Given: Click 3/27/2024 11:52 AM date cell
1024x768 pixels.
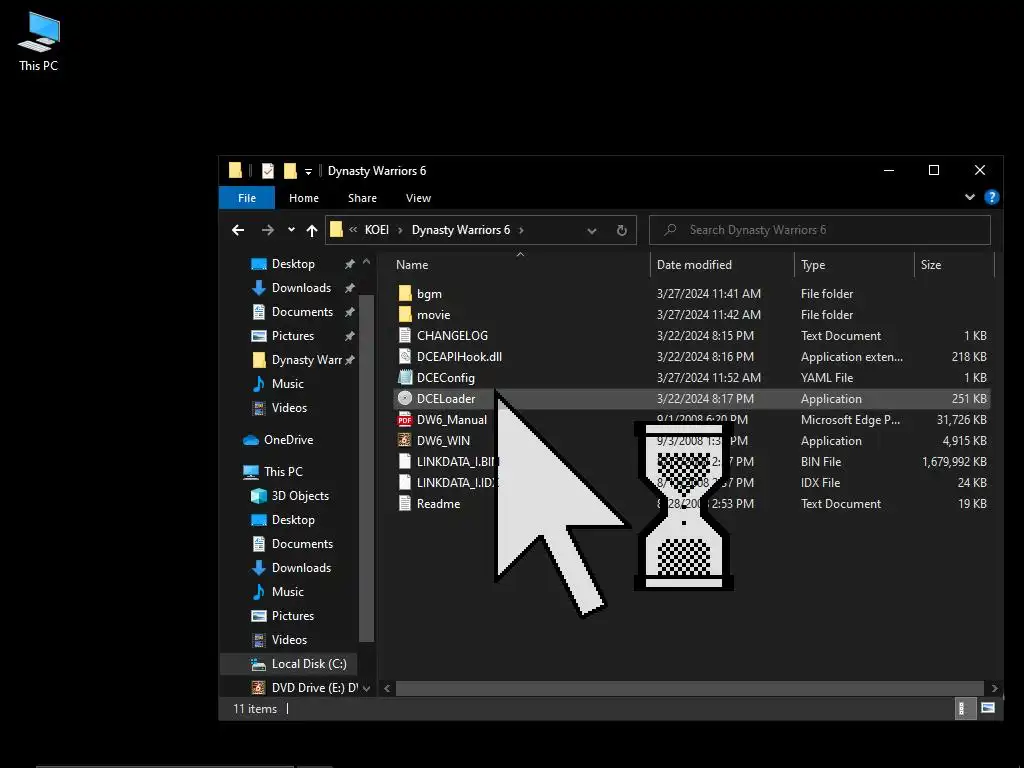Looking at the screenshot, I should pyautogui.click(x=709, y=377).
